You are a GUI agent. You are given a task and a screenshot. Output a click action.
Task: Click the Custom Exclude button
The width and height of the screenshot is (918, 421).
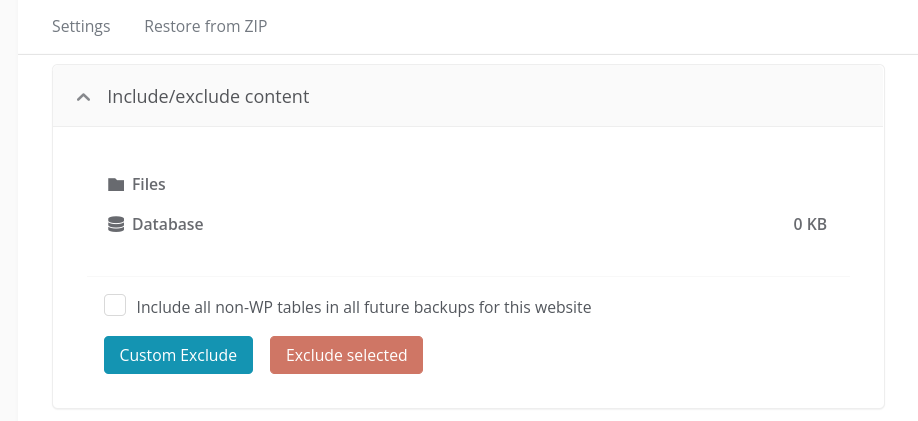pyautogui.click(x=179, y=355)
